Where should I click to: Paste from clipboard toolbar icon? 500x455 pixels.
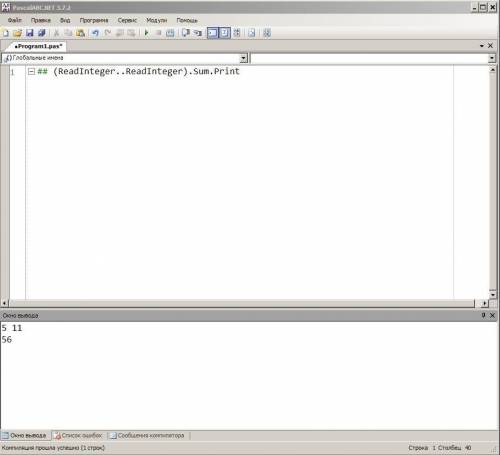tap(80, 33)
